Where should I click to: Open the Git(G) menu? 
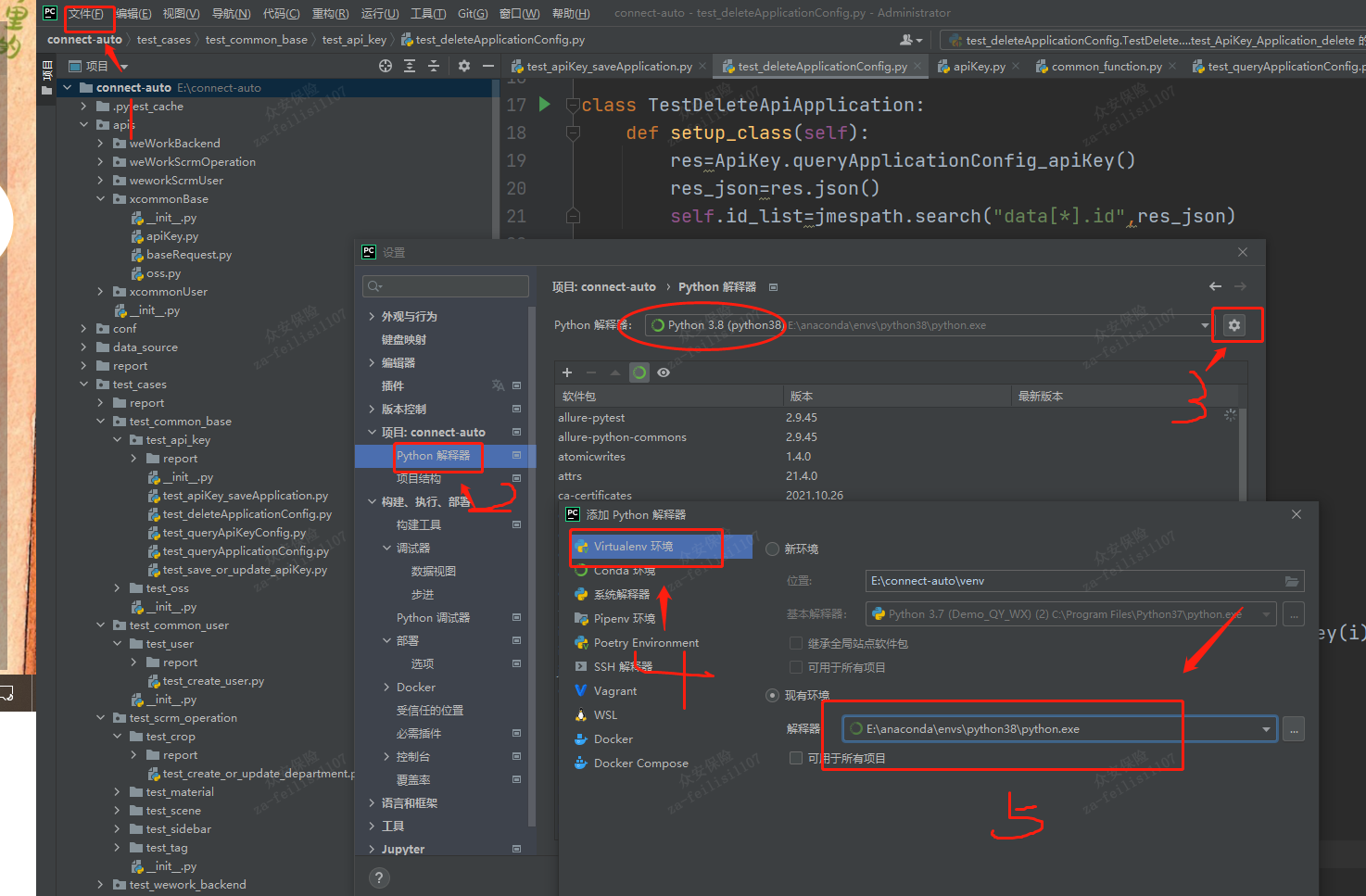473,13
